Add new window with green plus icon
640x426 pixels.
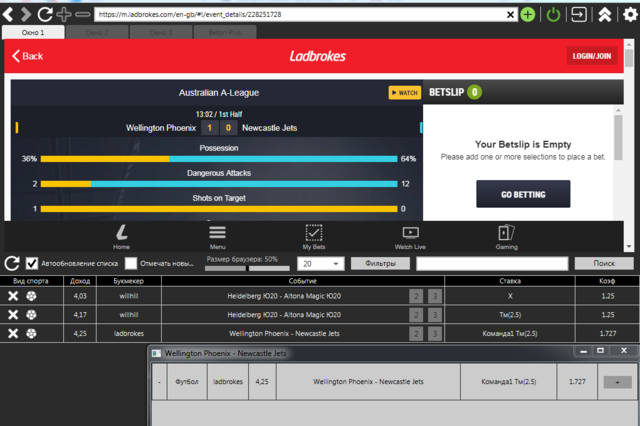528,15
